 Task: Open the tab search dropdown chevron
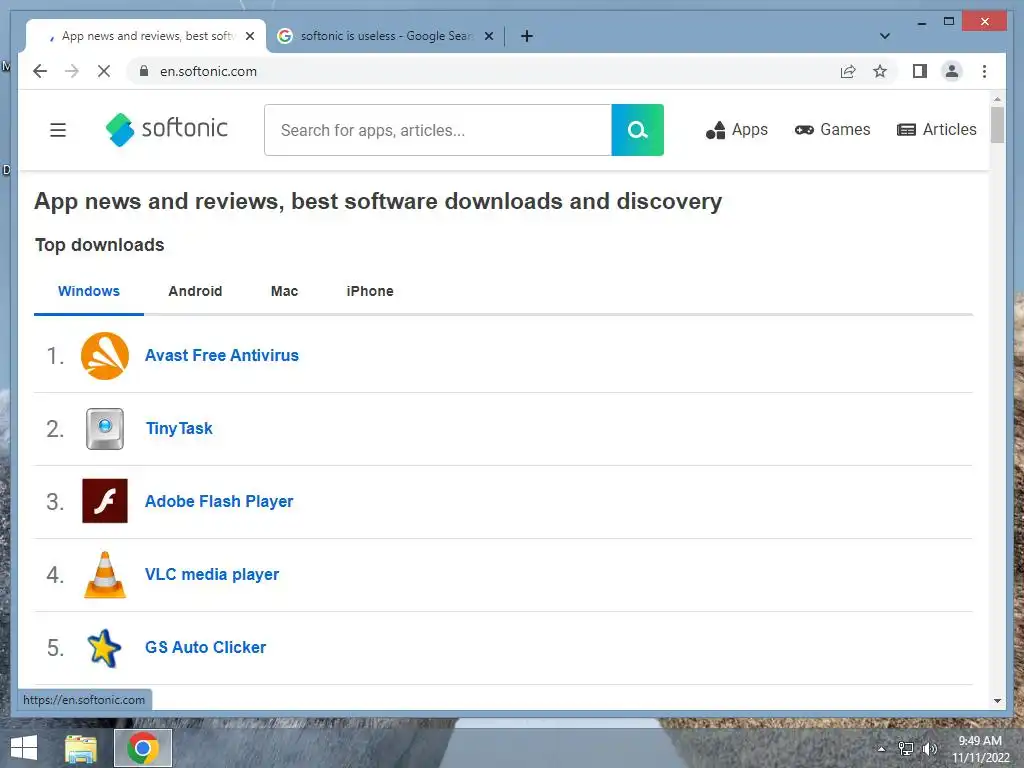(884, 36)
